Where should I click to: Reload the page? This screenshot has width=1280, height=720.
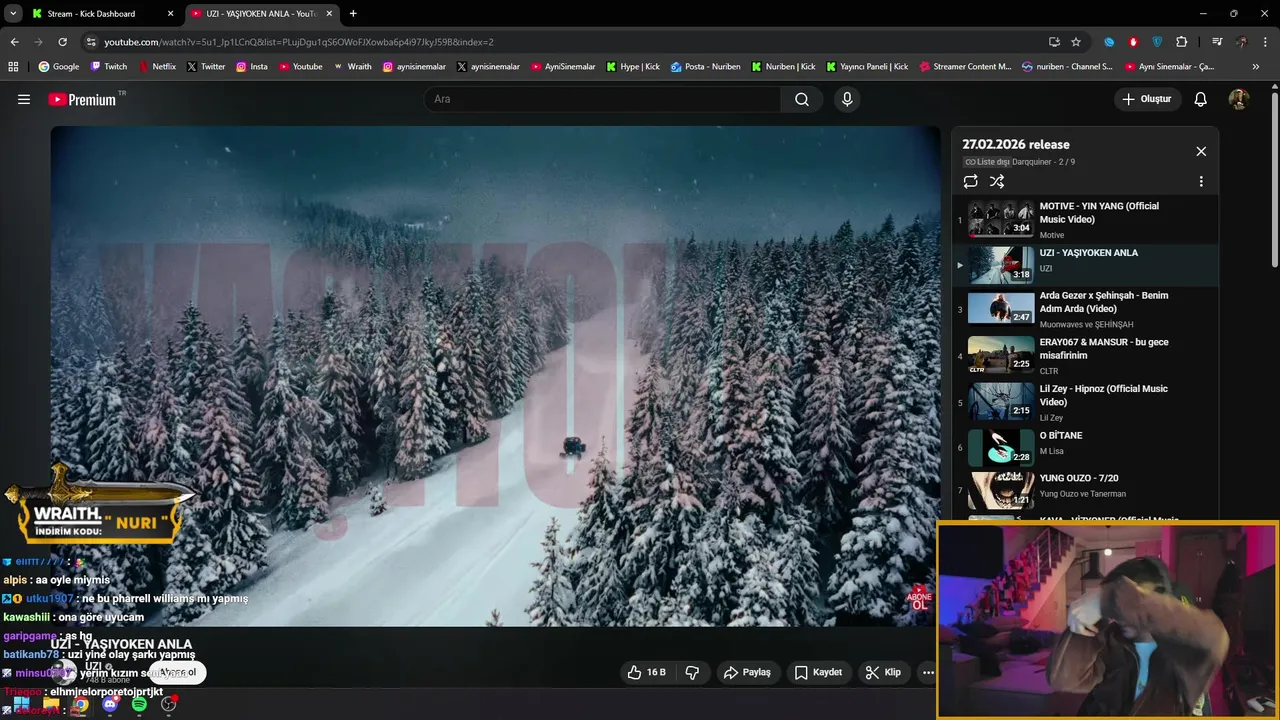point(62,42)
